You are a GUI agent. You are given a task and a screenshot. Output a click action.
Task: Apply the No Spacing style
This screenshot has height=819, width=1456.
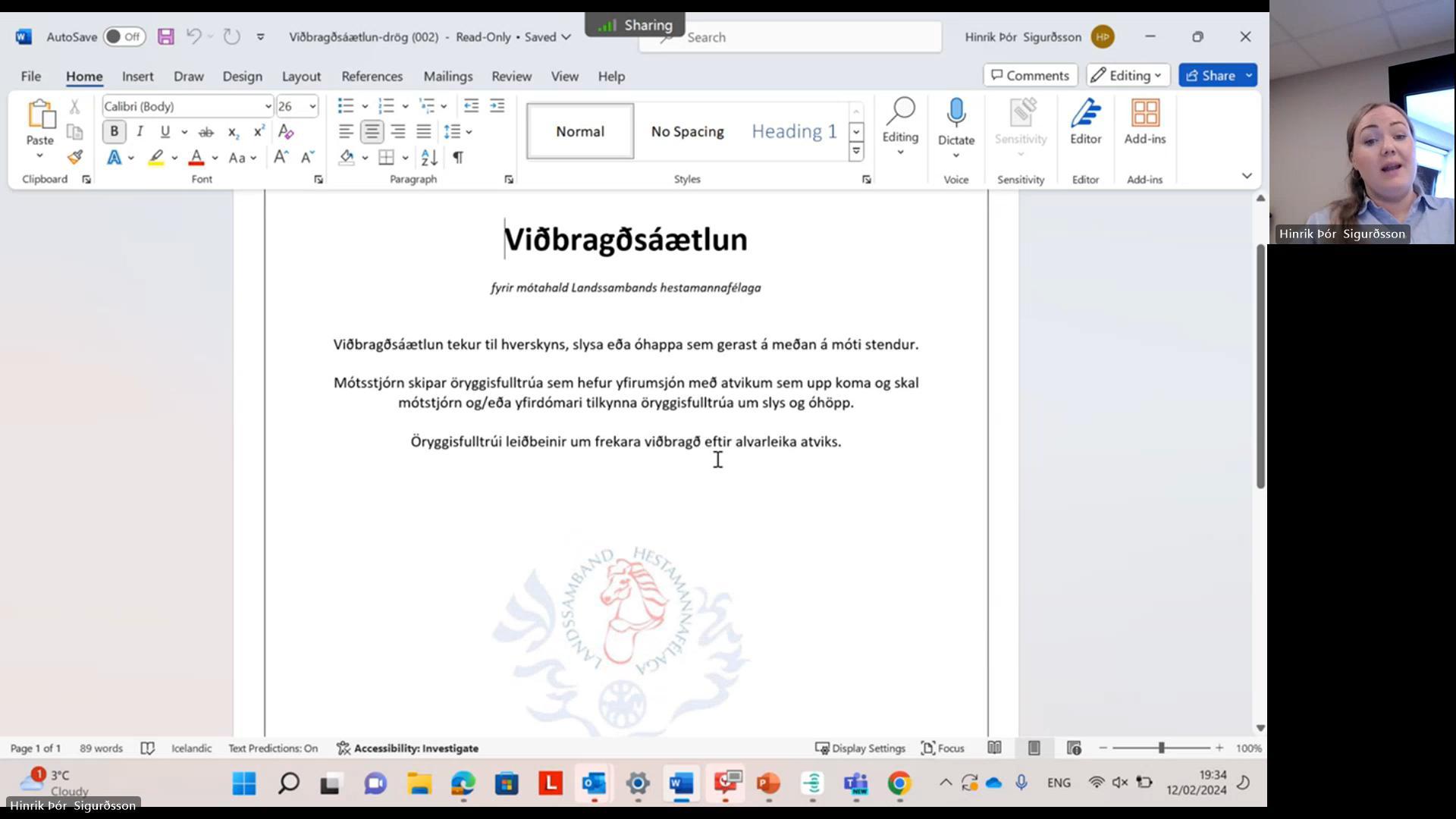pyautogui.click(x=688, y=131)
